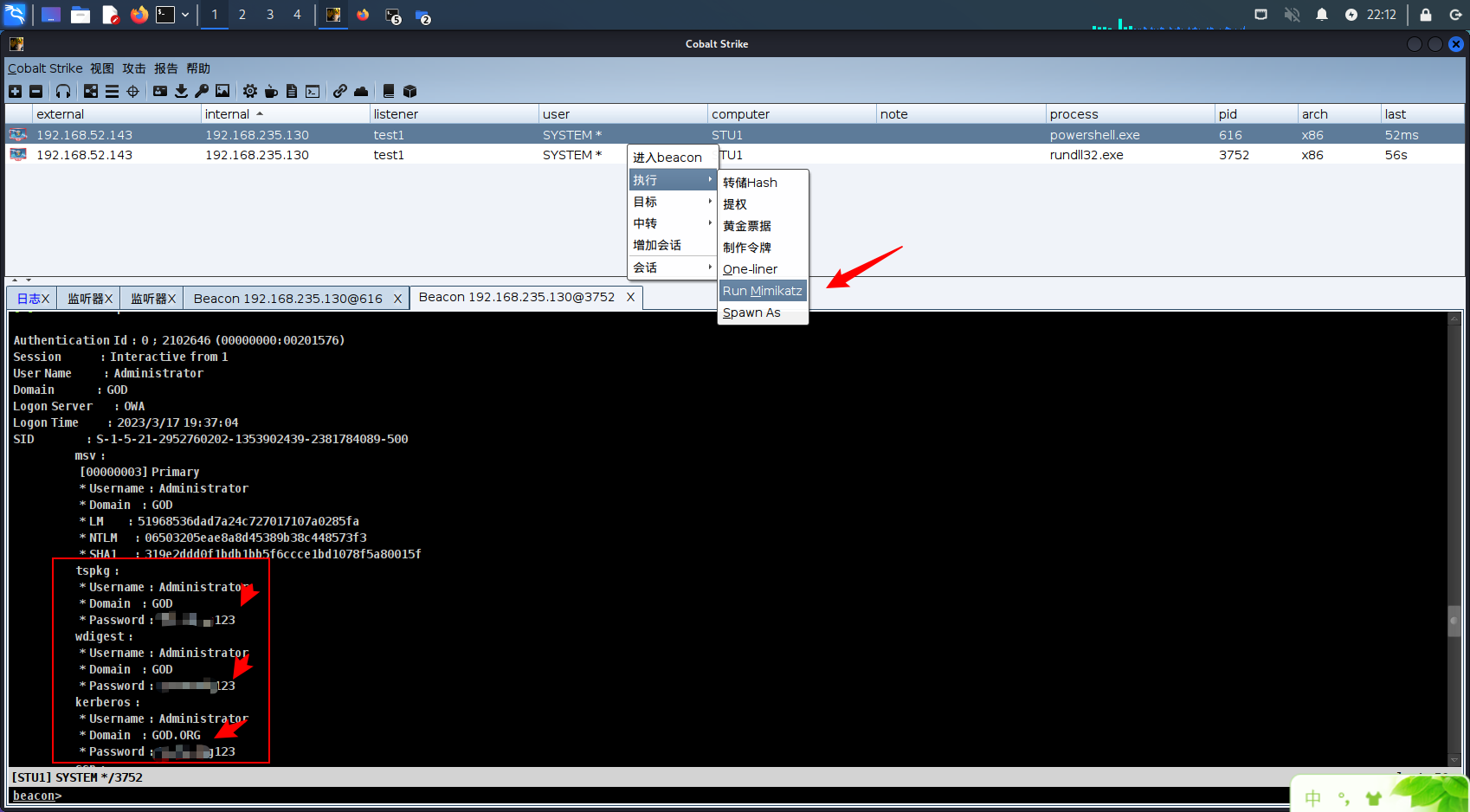Viewport: 1470px width, 812px height.
Task: Open credentials viewer icon
Action: coord(160,91)
